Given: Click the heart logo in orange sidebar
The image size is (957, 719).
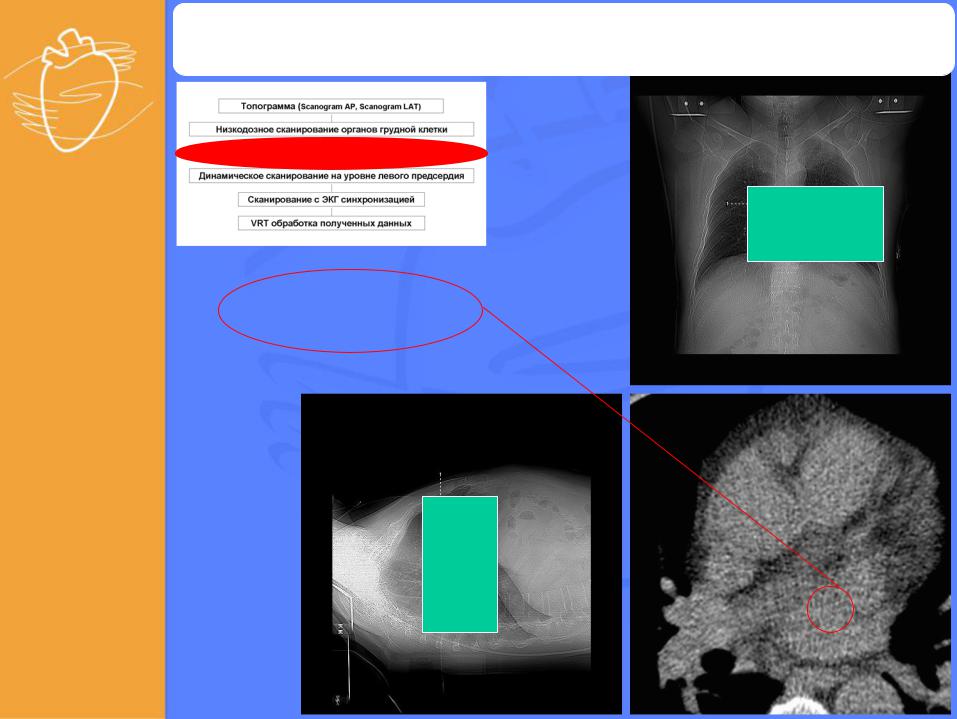Looking at the screenshot, I should point(78,90).
